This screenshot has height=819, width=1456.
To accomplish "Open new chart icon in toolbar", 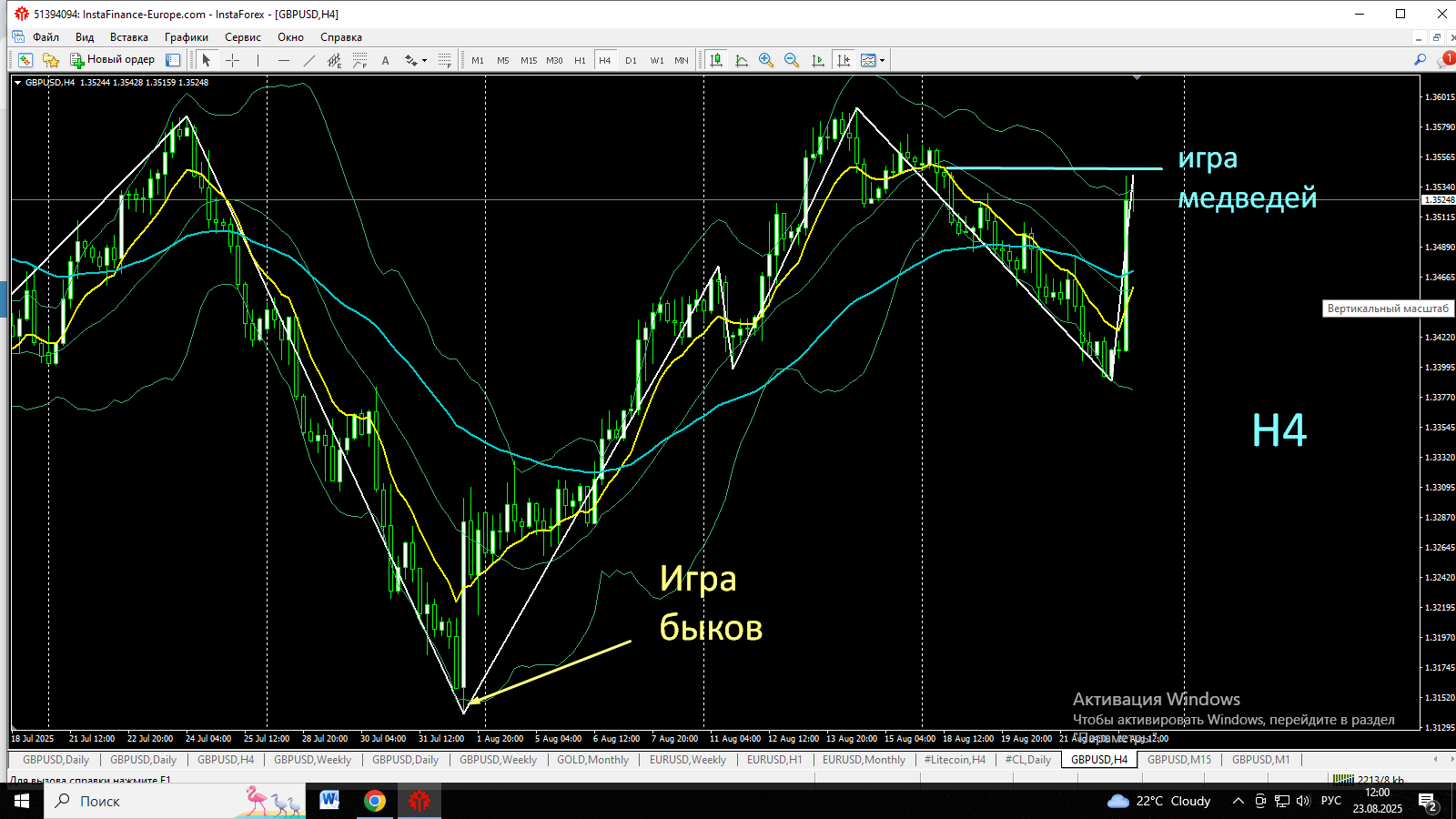I will pos(25,60).
